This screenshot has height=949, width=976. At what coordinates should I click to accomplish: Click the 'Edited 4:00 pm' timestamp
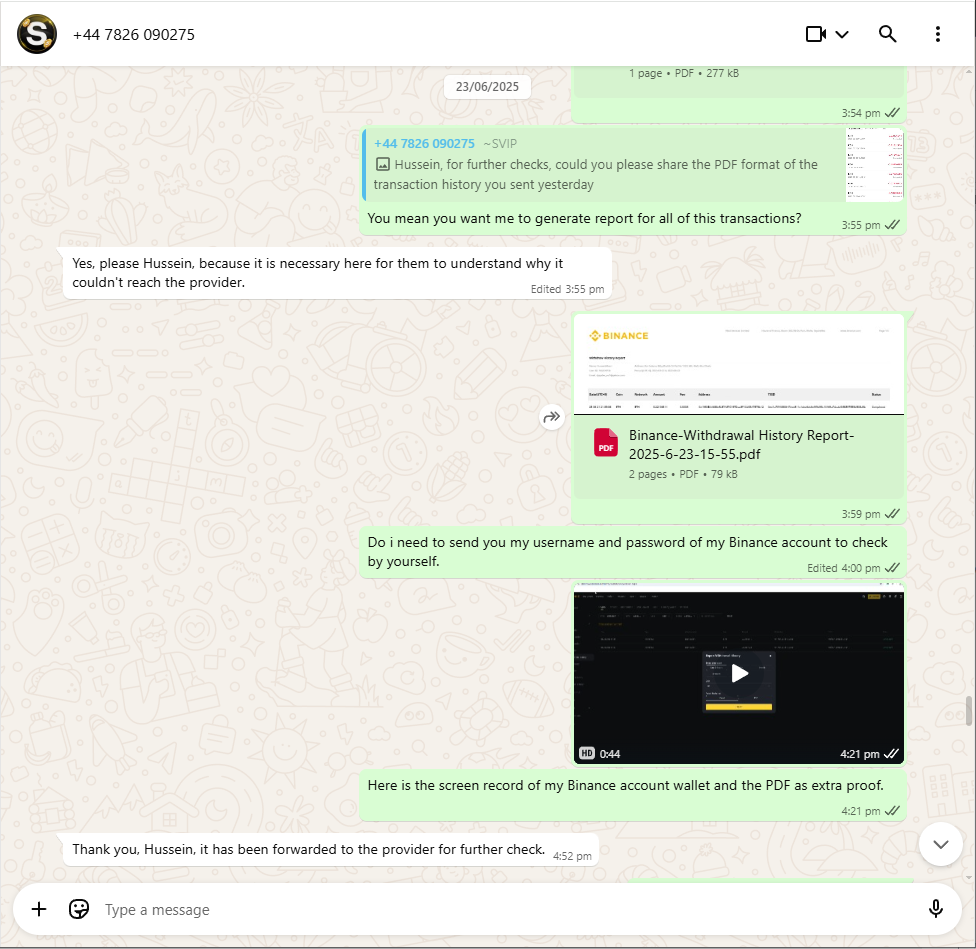click(x=843, y=568)
